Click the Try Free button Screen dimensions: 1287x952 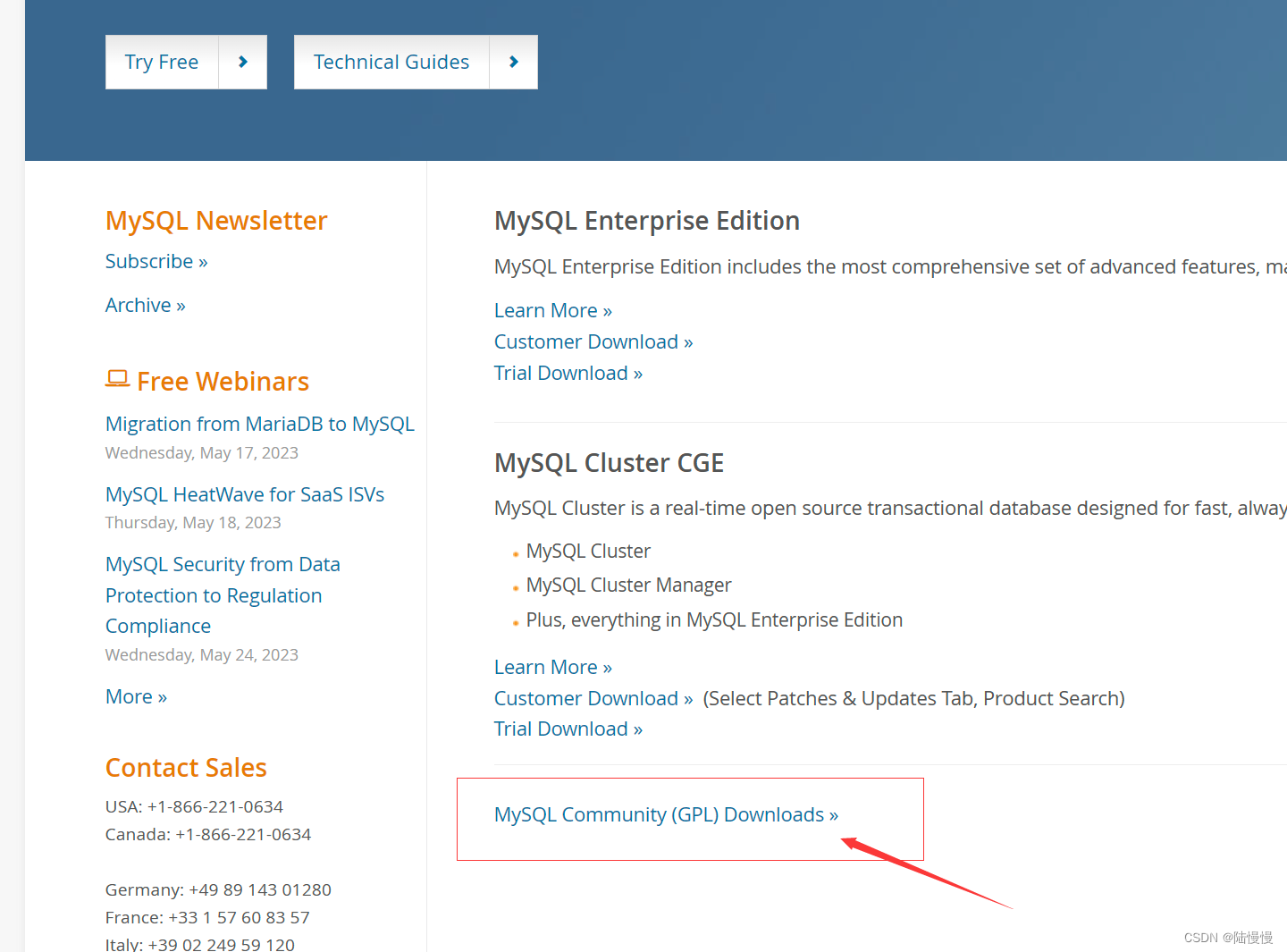click(162, 62)
